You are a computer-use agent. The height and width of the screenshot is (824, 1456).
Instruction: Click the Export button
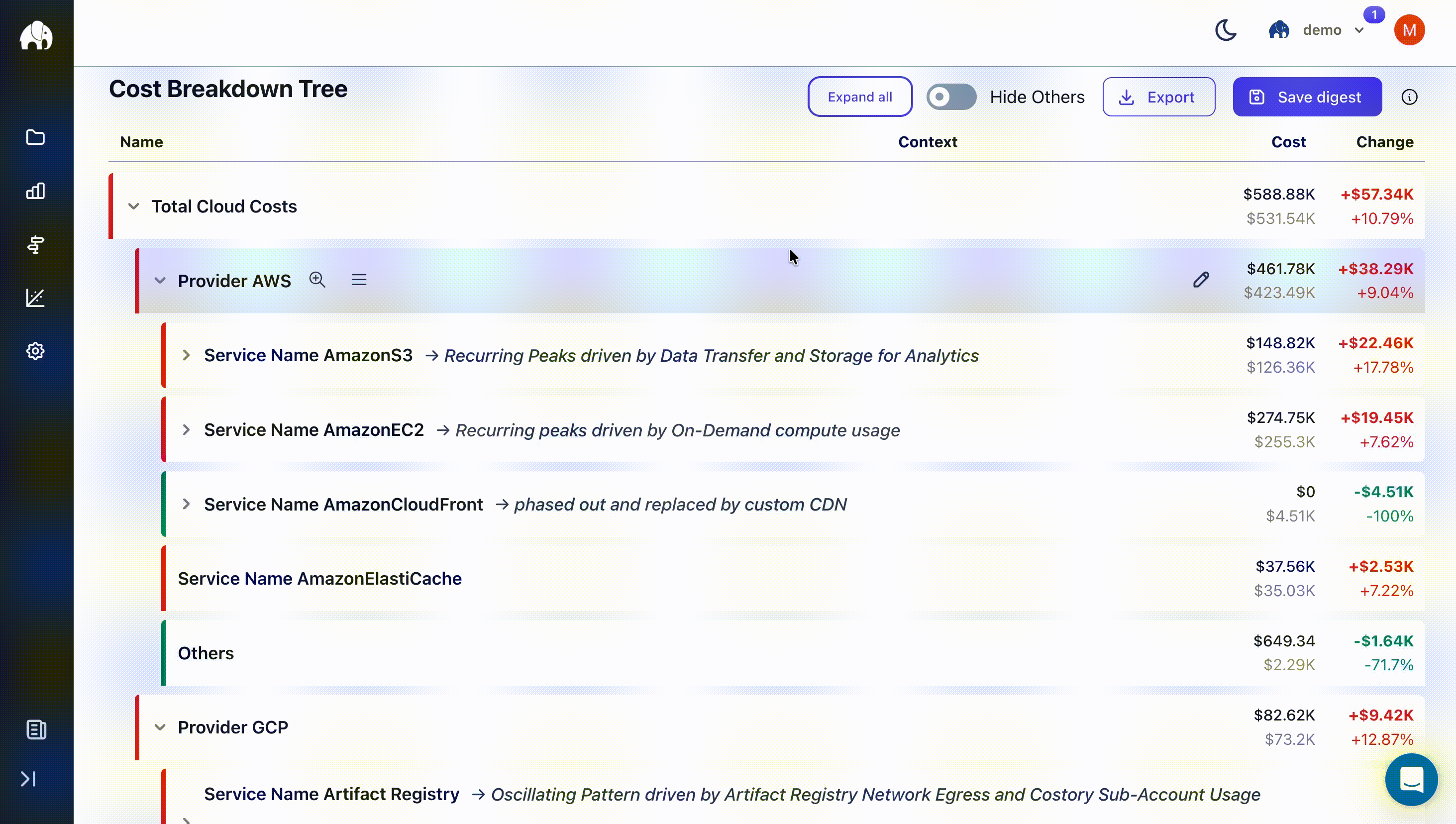click(x=1158, y=97)
